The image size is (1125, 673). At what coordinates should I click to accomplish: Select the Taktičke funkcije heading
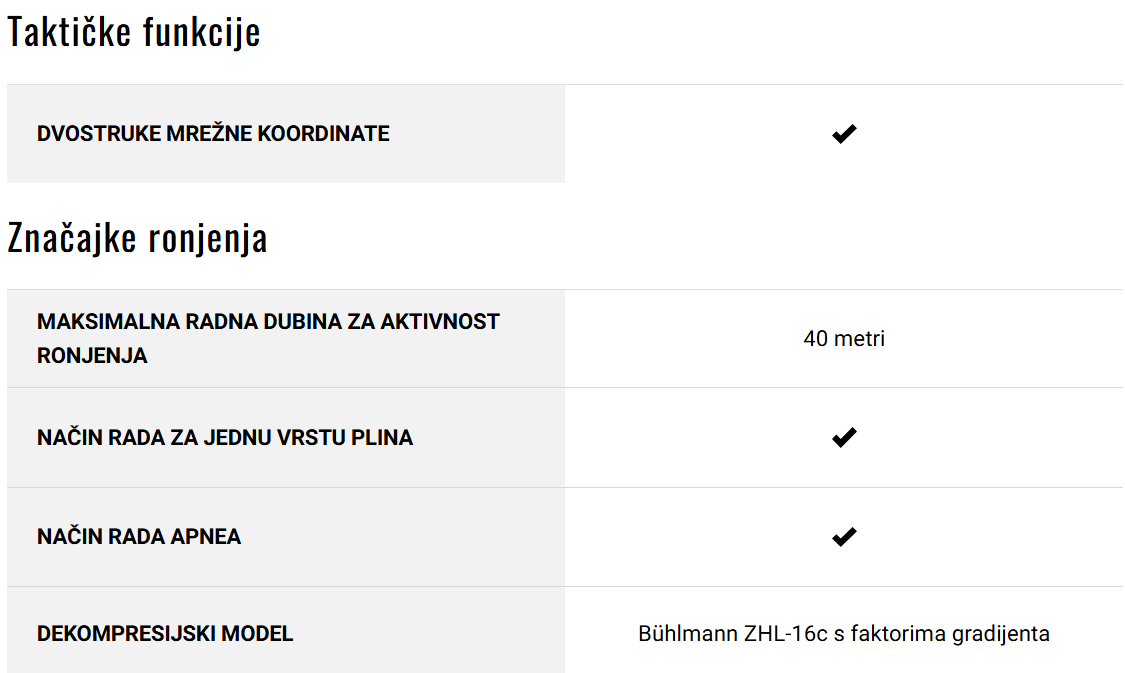pos(134,32)
